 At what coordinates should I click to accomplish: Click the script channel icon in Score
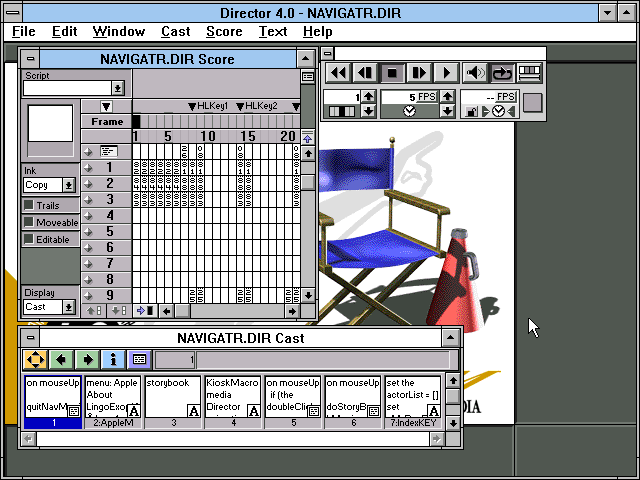coord(109,152)
